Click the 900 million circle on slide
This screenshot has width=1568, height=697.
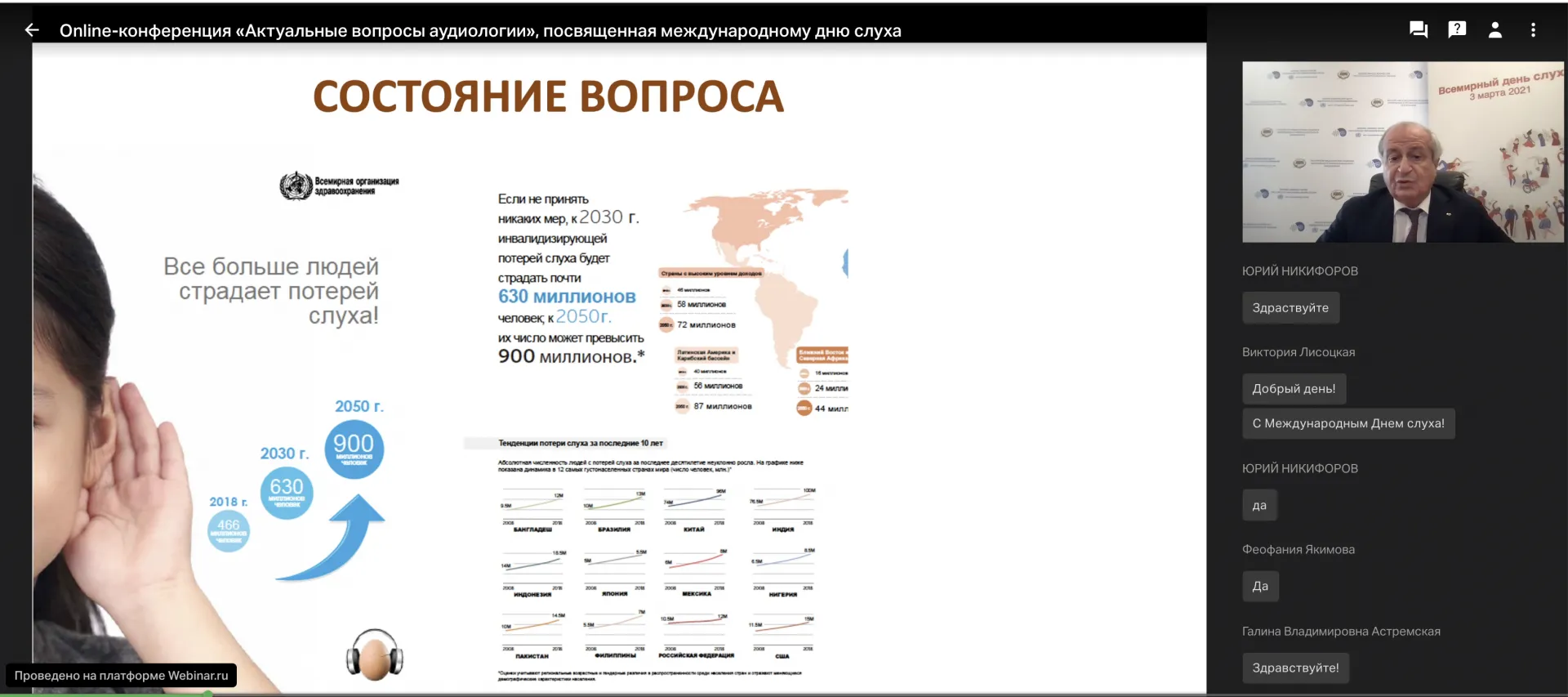[354, 449]
